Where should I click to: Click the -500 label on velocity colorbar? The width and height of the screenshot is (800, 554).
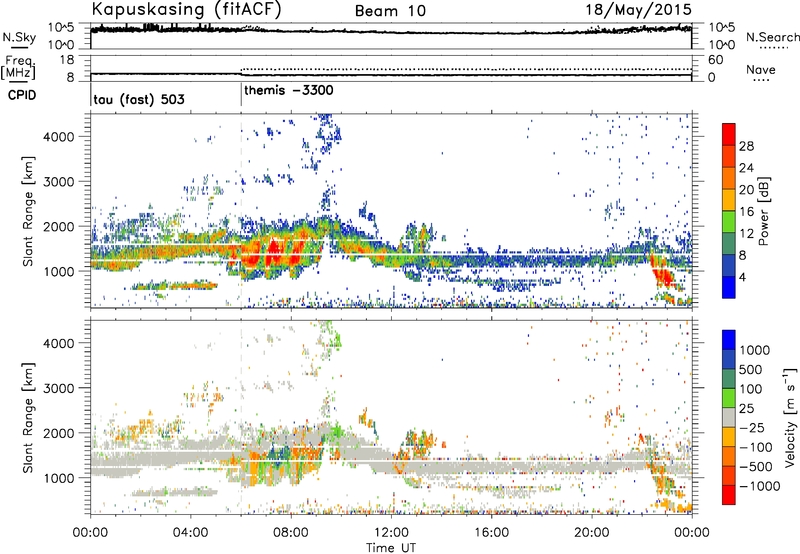754,466
